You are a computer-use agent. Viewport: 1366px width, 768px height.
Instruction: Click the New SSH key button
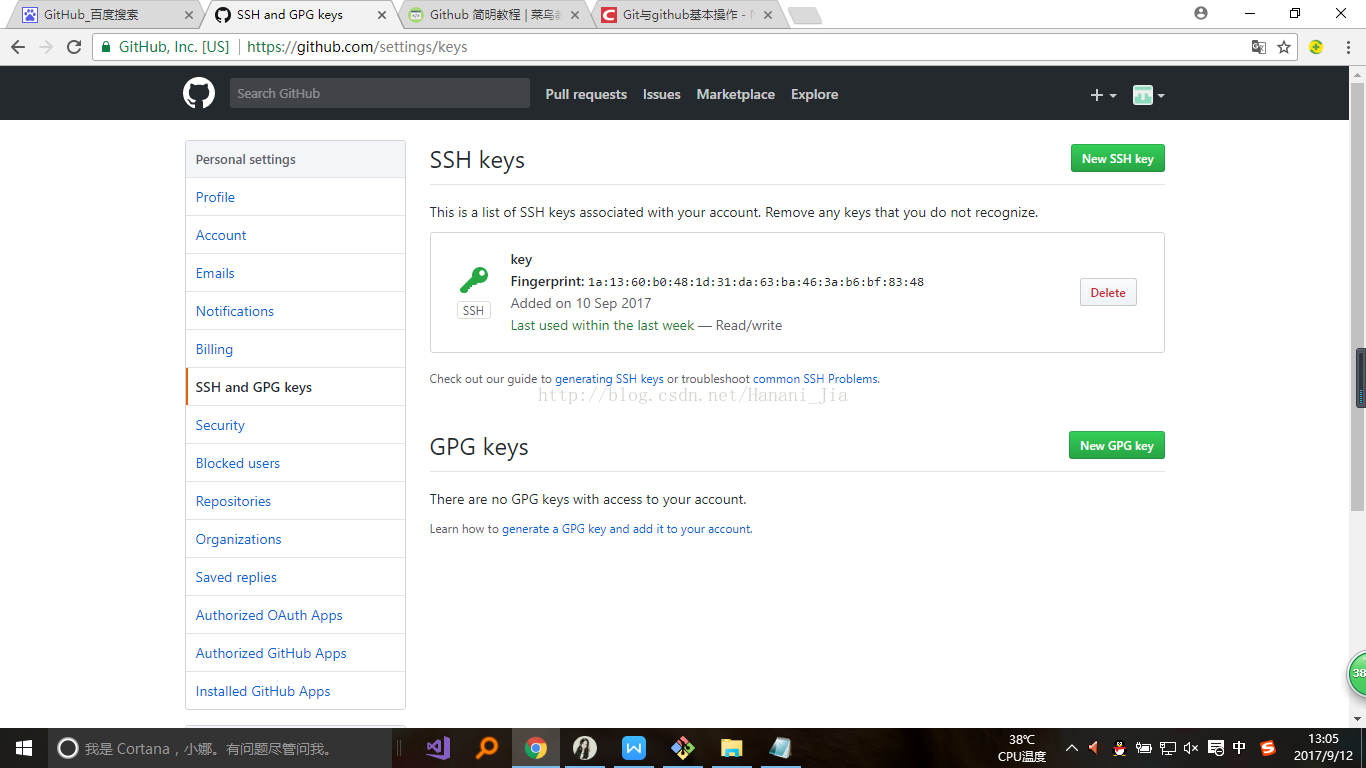1117,158
